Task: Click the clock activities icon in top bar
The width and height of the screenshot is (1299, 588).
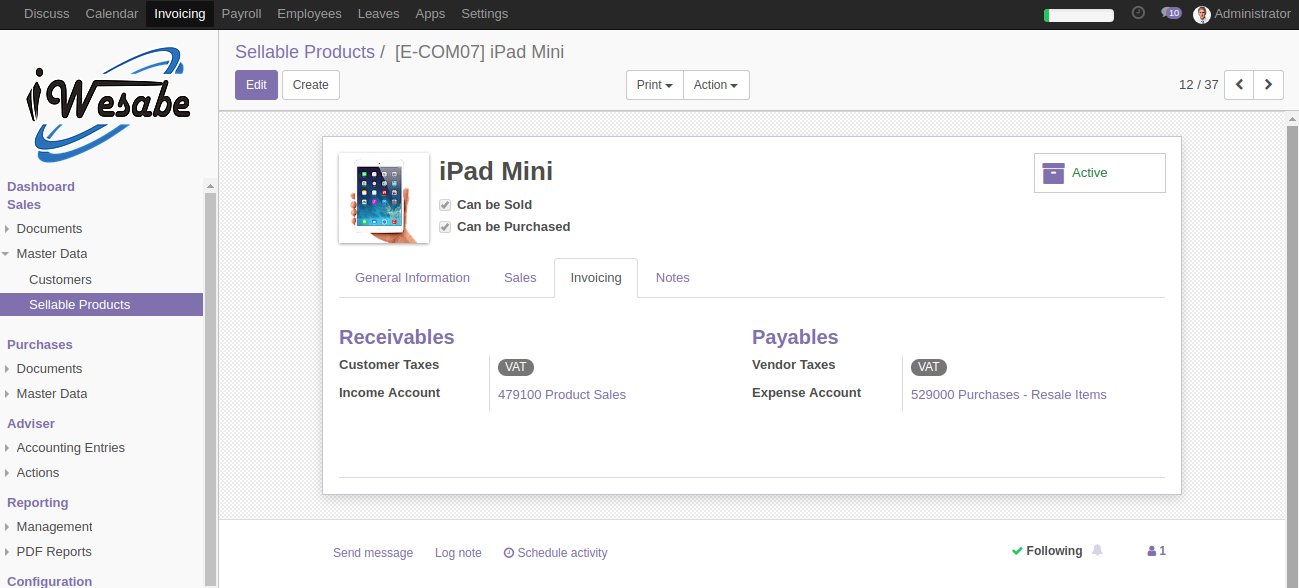Action: [x=1138, y=13]
